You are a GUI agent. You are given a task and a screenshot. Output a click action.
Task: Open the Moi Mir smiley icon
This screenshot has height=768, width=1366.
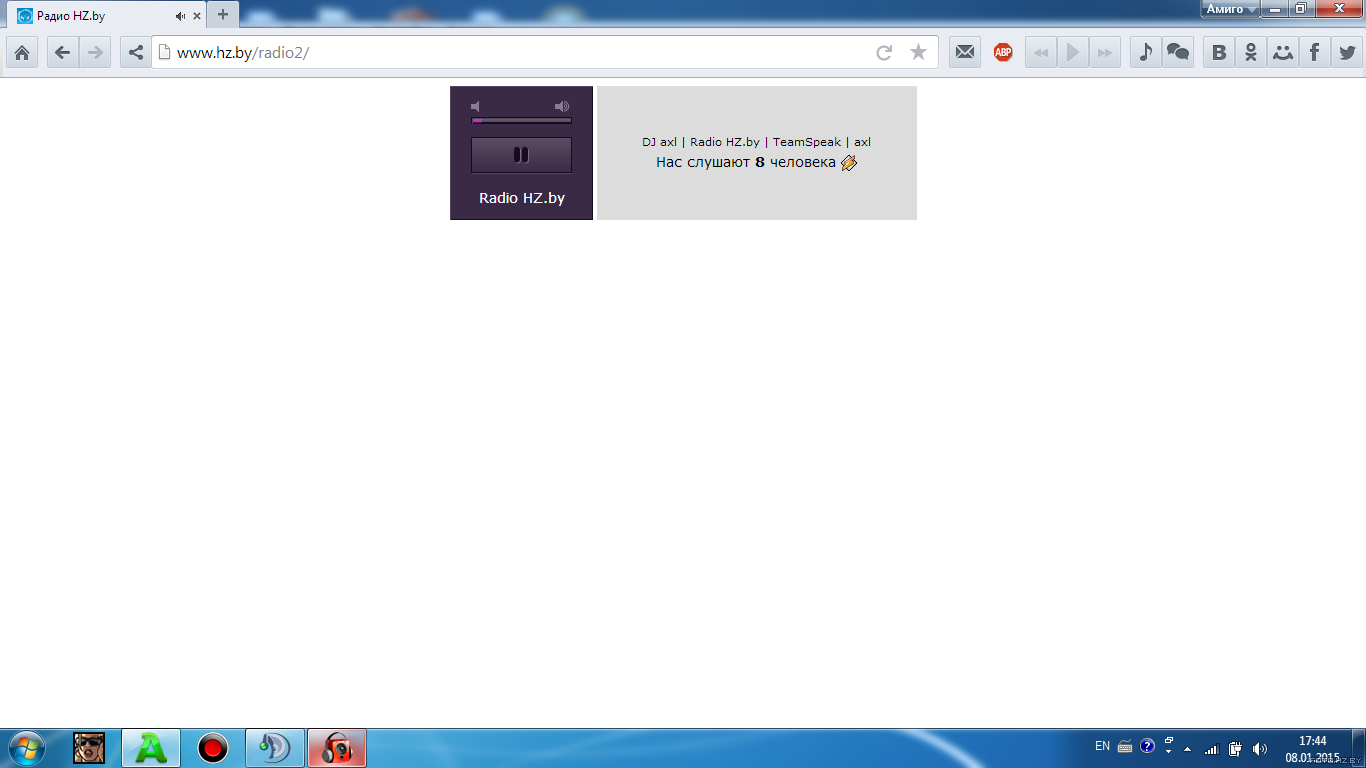(1282, 52)
